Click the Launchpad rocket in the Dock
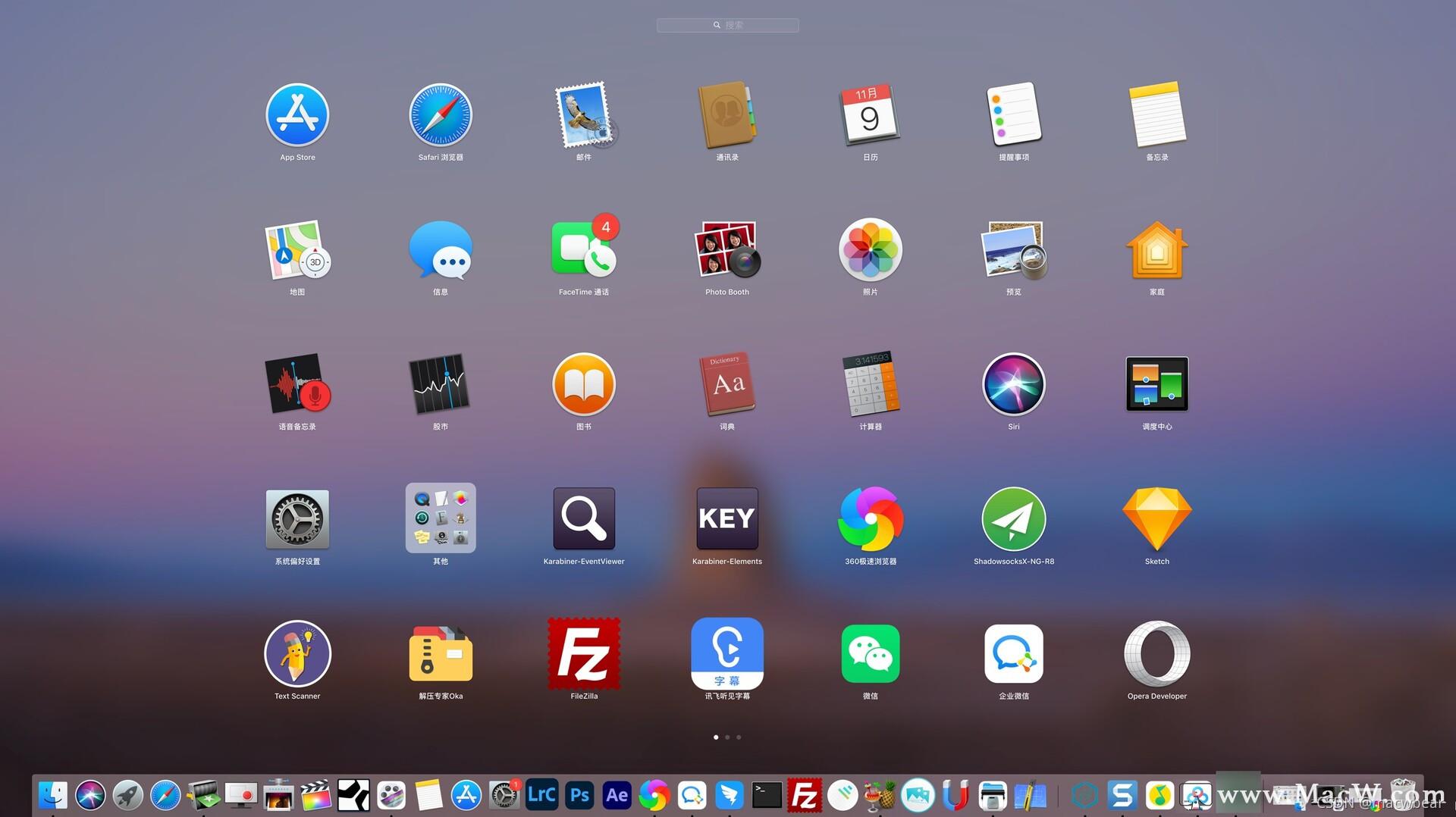The width and height of the screenshot is (1456, 817). click(128, 795)
